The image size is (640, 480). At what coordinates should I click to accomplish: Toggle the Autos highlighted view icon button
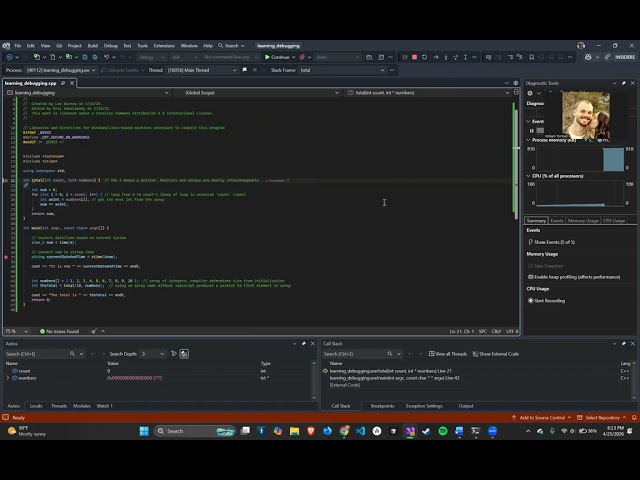pos(184,354)
